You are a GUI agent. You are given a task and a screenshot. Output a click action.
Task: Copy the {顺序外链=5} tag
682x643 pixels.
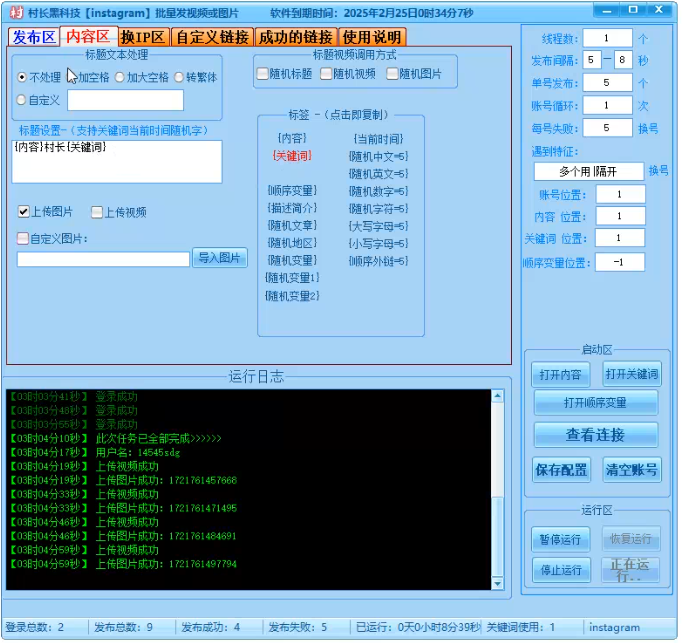[x=378, y=261]
